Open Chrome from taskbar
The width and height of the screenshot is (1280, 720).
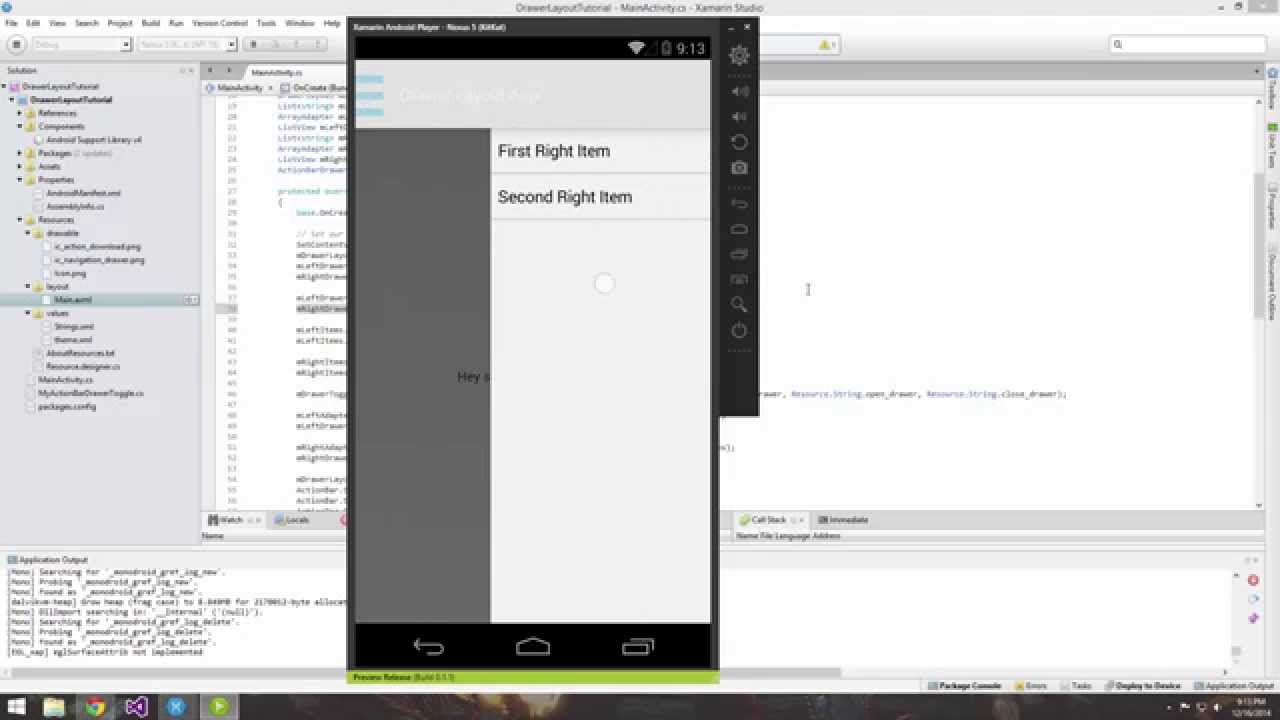[95, 707]
